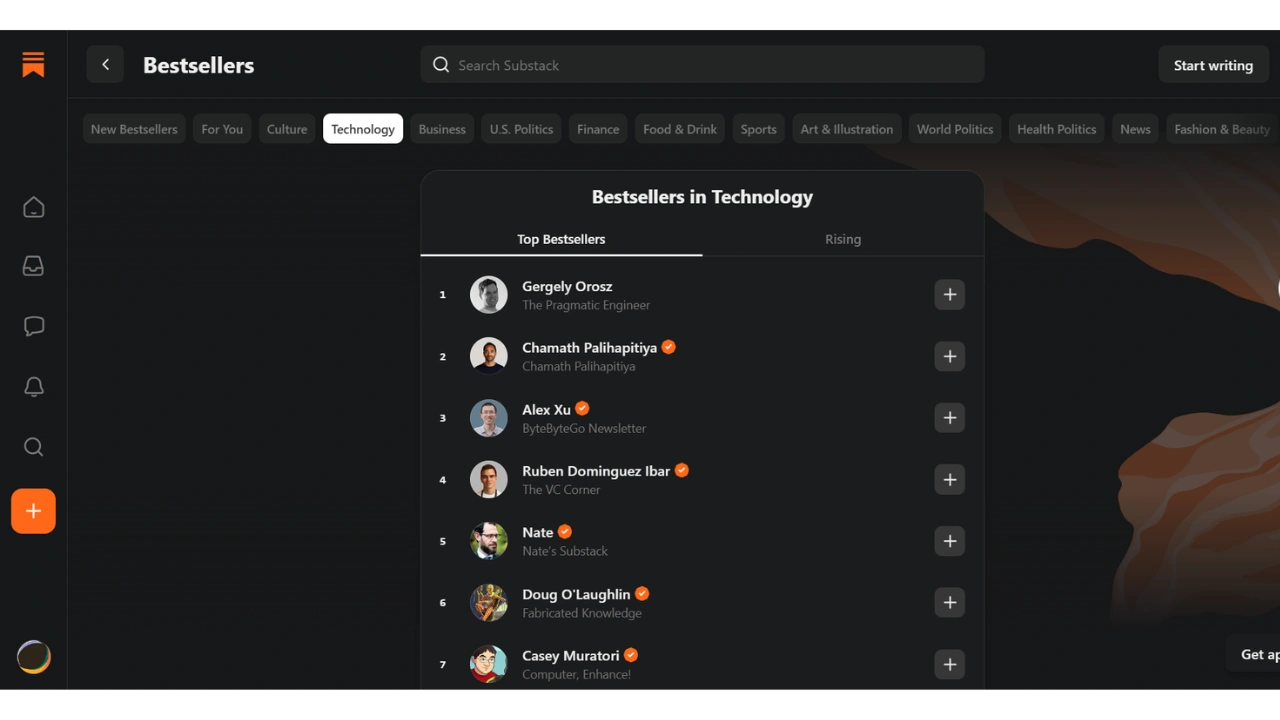The height and width of the screenshot is (720, 1280).
Task: Click the Substack logo icon
Action: 33,65
